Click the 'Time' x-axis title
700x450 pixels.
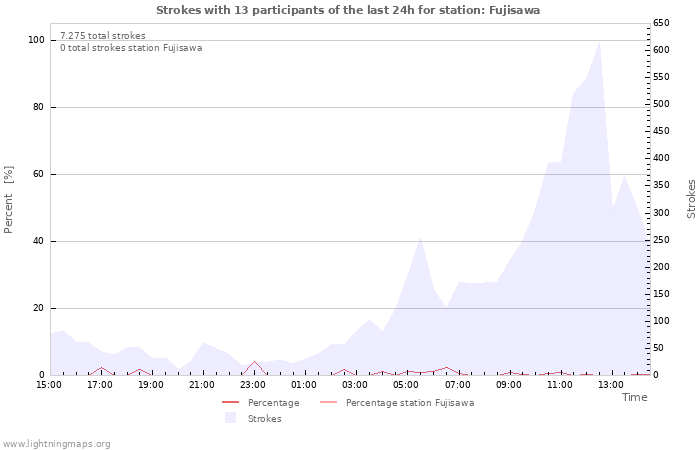(634, 397)
